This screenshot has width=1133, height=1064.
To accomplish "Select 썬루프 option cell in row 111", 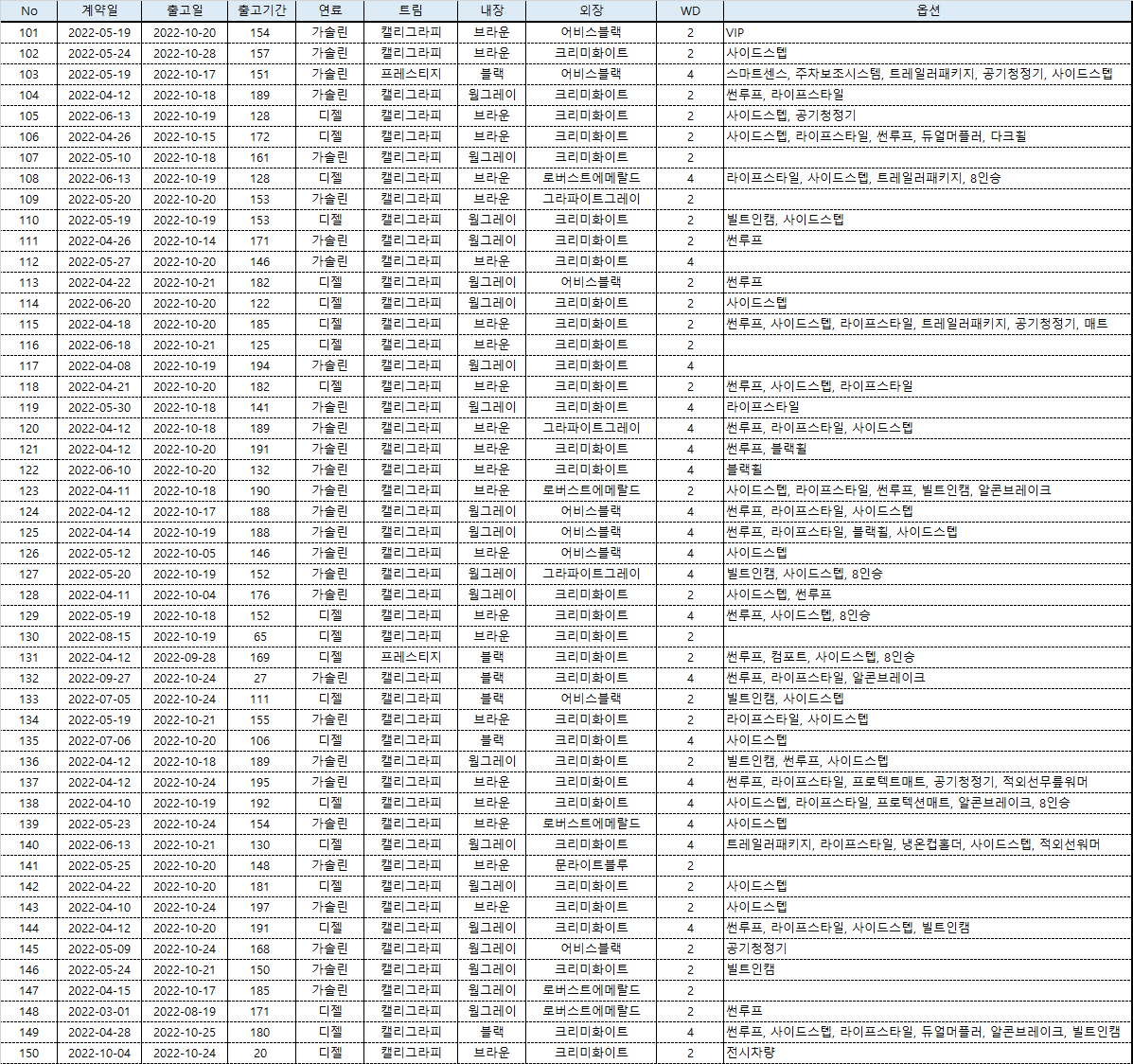I will click(928, 241).
